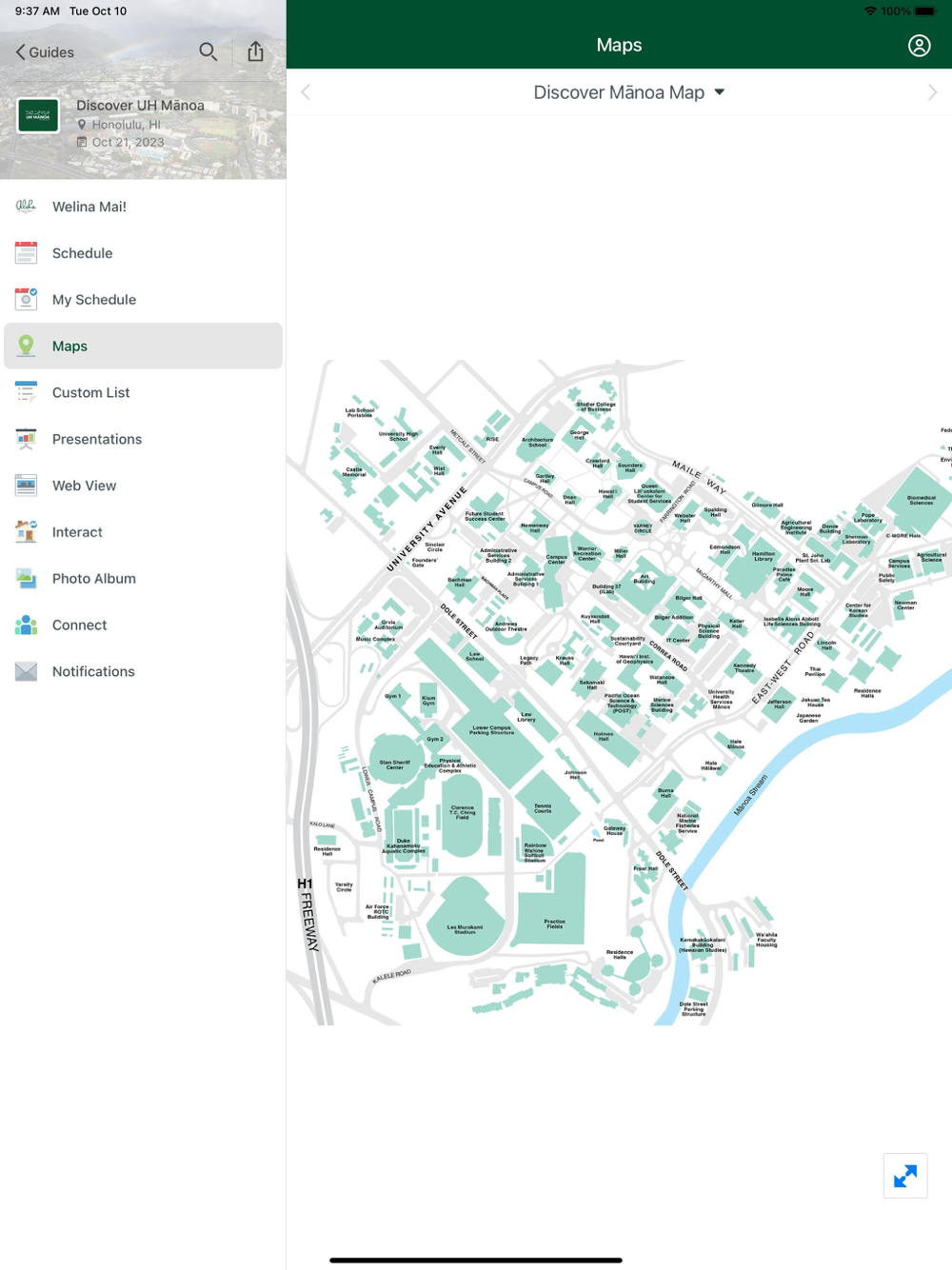Image resolution: width=952 pixels, height=1270 pixels.
Task: Tap Architecture School on the map
Action: pyautogui.click(x=537, y=442)
